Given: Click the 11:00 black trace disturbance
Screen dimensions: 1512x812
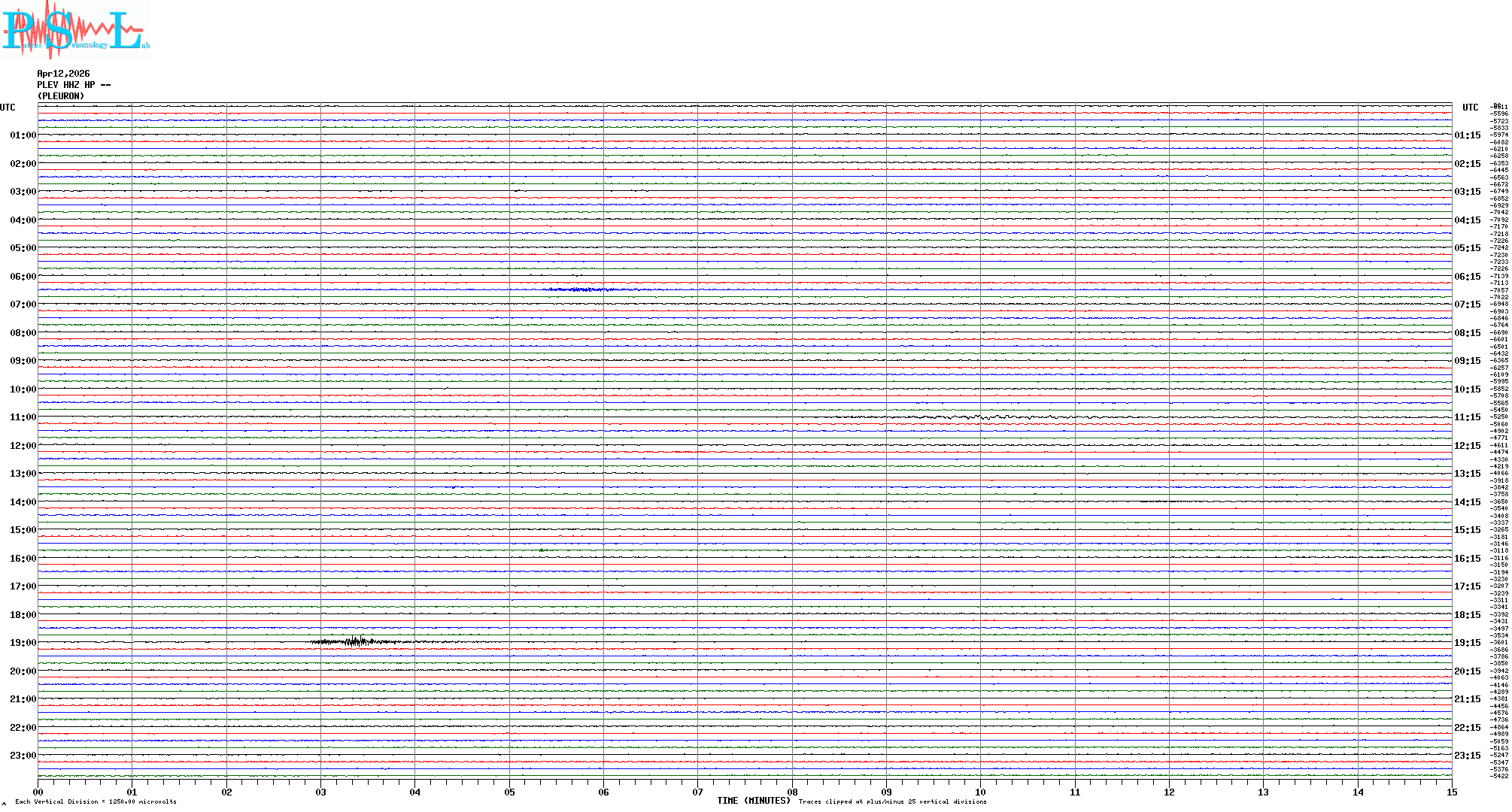Looking at the screenshot, I should [x=970, y=417].
